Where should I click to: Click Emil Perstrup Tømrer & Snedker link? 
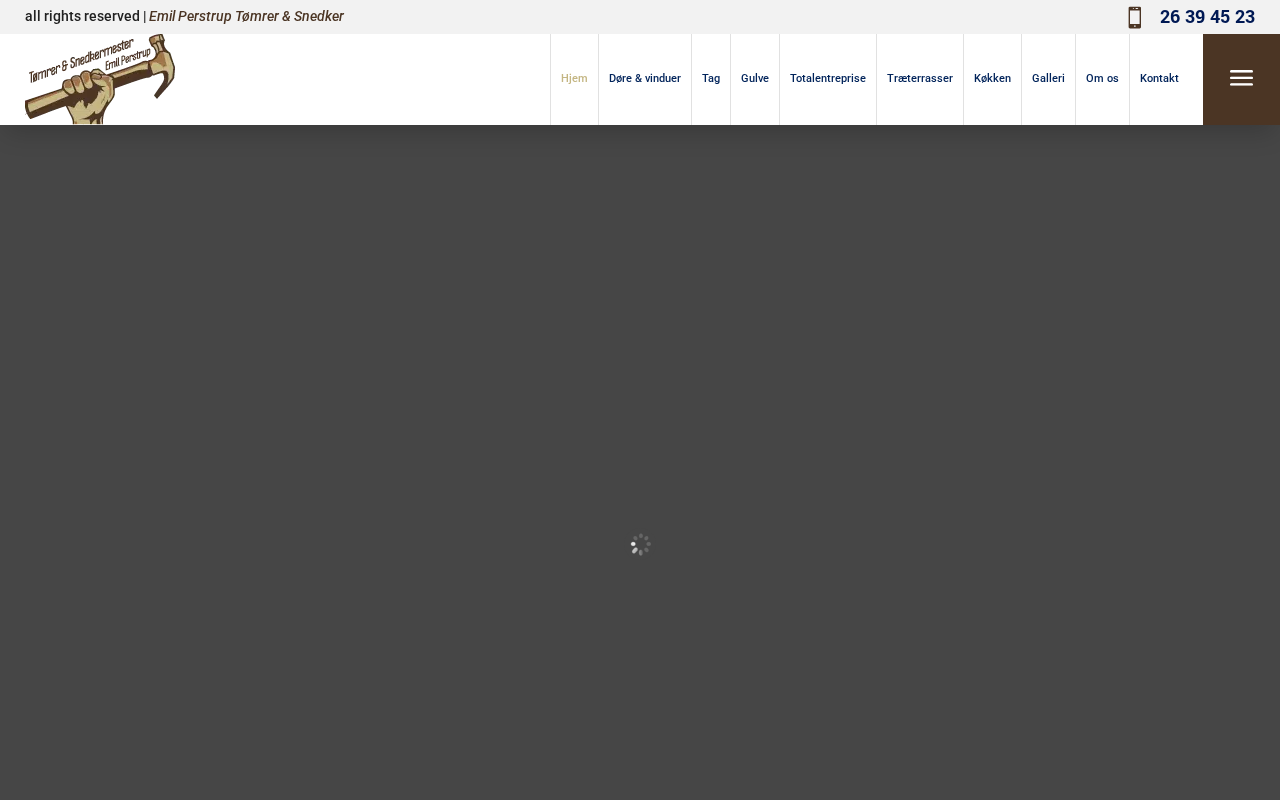point(246,17)
